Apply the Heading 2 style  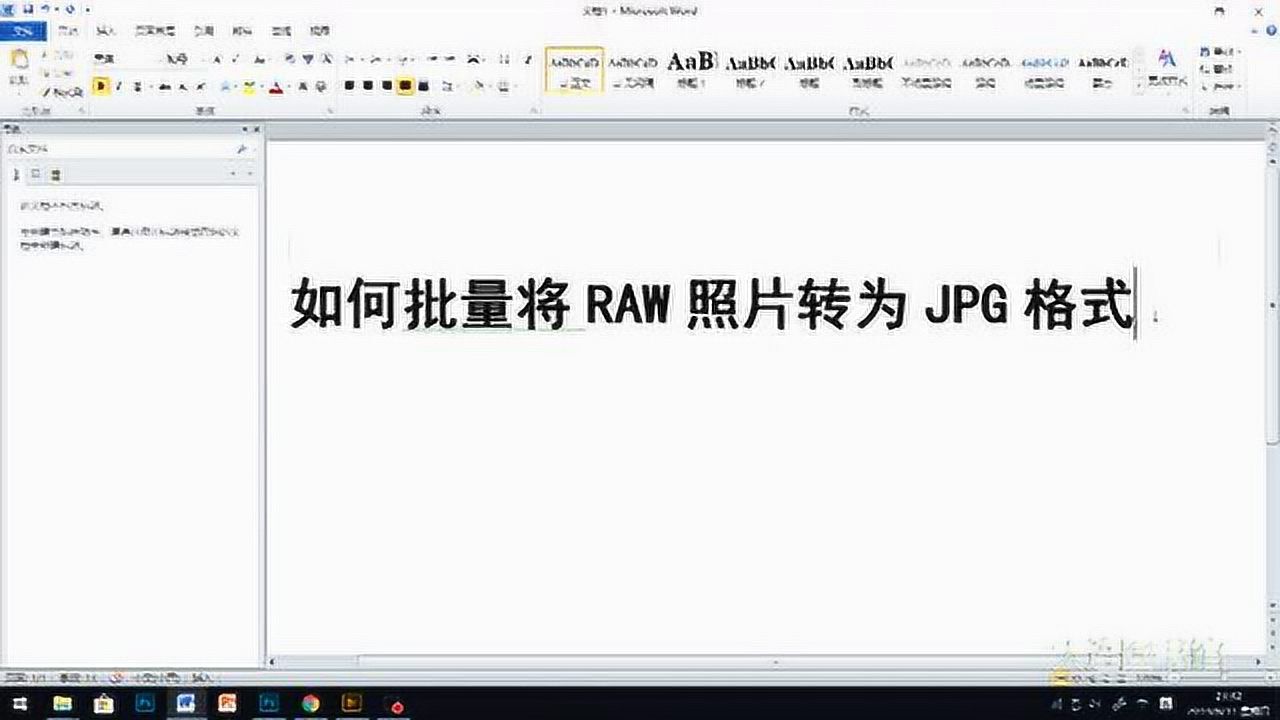[749, 70]
